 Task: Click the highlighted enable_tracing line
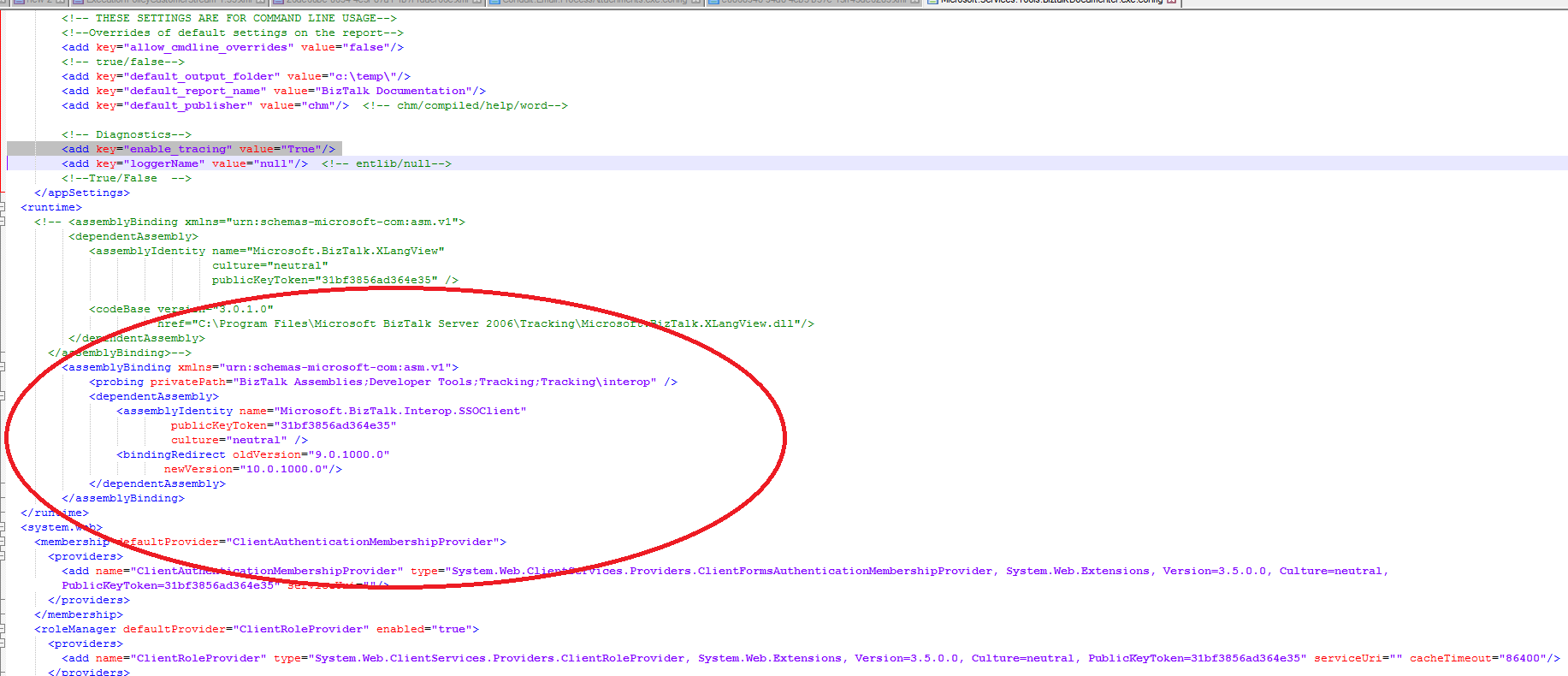198,149
